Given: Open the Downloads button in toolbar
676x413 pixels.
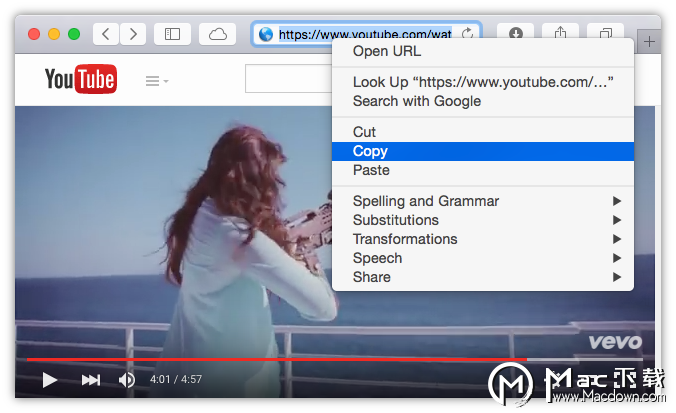Looking at the screenshot, I should coord(516,33).
